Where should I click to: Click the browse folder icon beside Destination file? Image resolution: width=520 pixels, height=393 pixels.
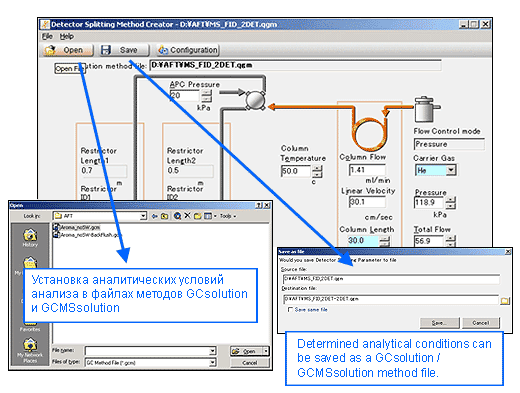[x=505, y=301]
